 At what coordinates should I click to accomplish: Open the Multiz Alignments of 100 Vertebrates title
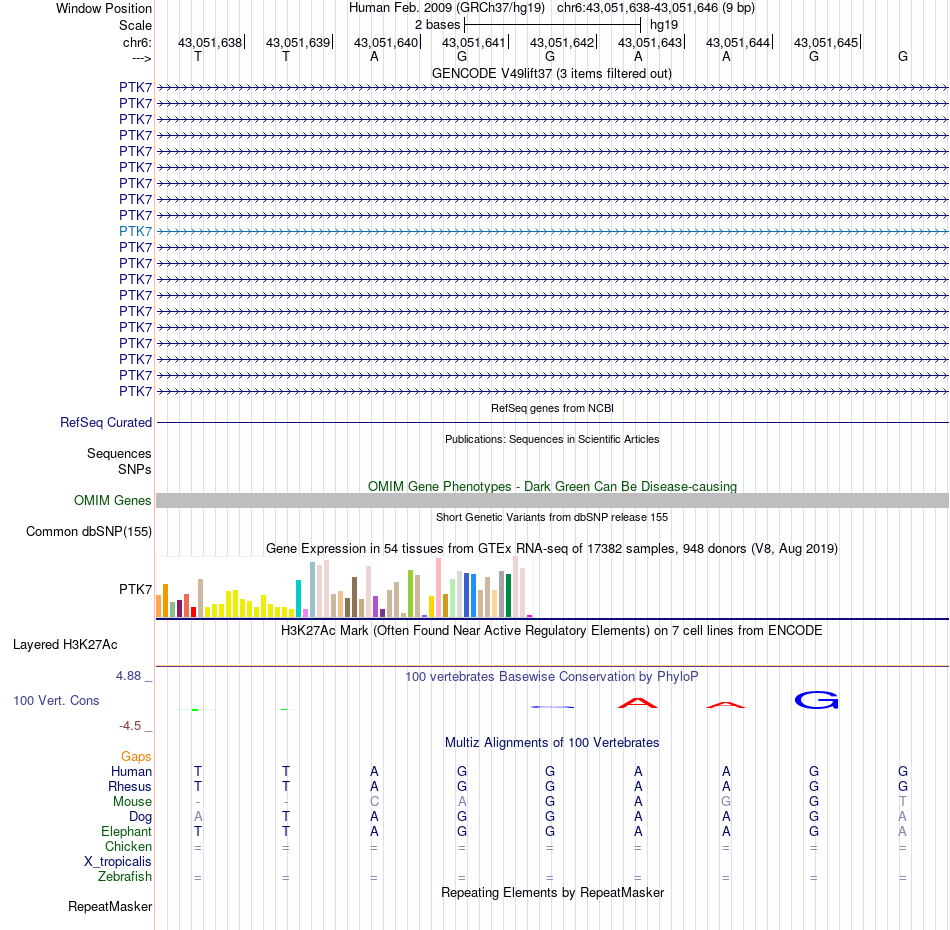(552, 743)
